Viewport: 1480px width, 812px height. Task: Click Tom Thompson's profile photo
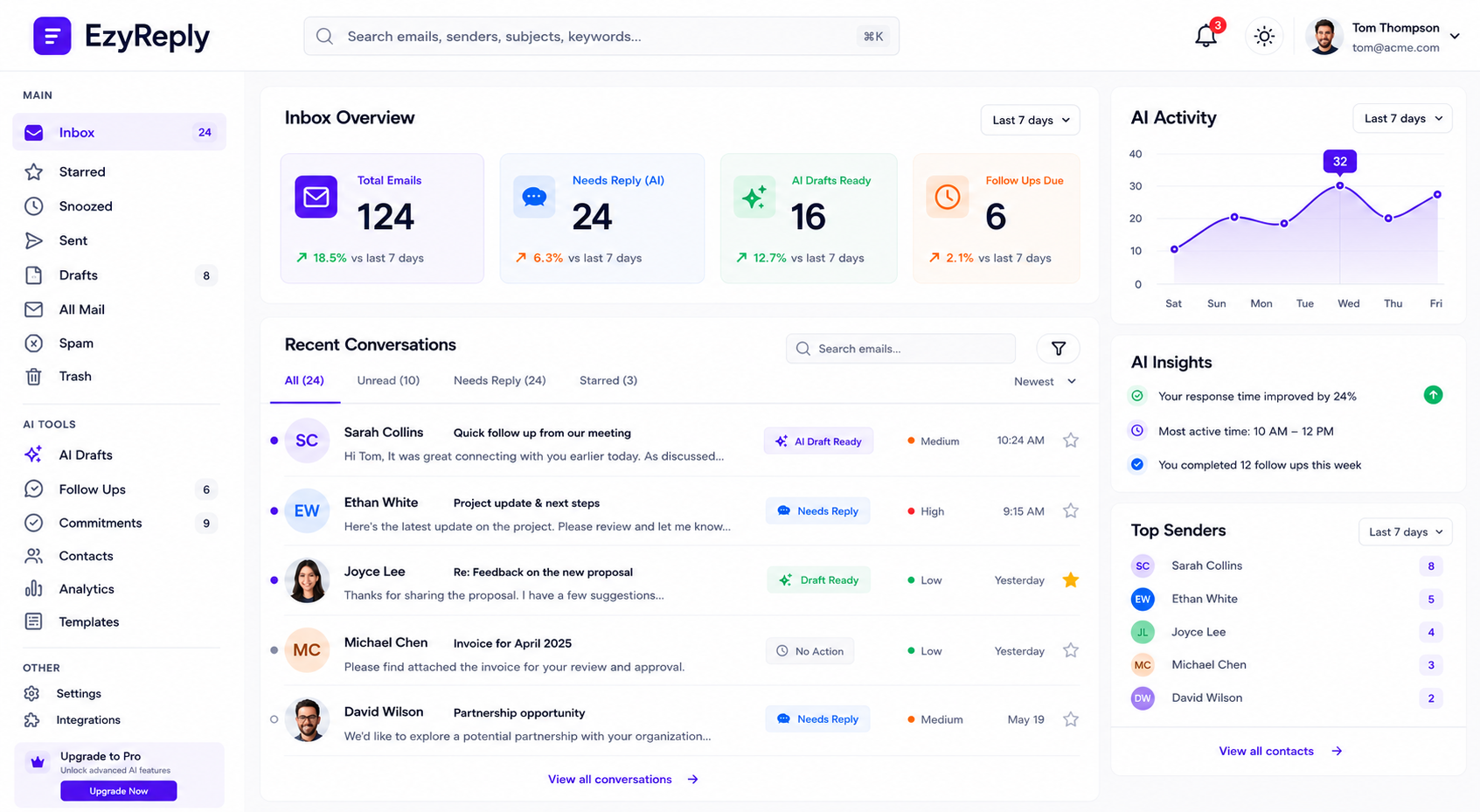[1324, 36]
